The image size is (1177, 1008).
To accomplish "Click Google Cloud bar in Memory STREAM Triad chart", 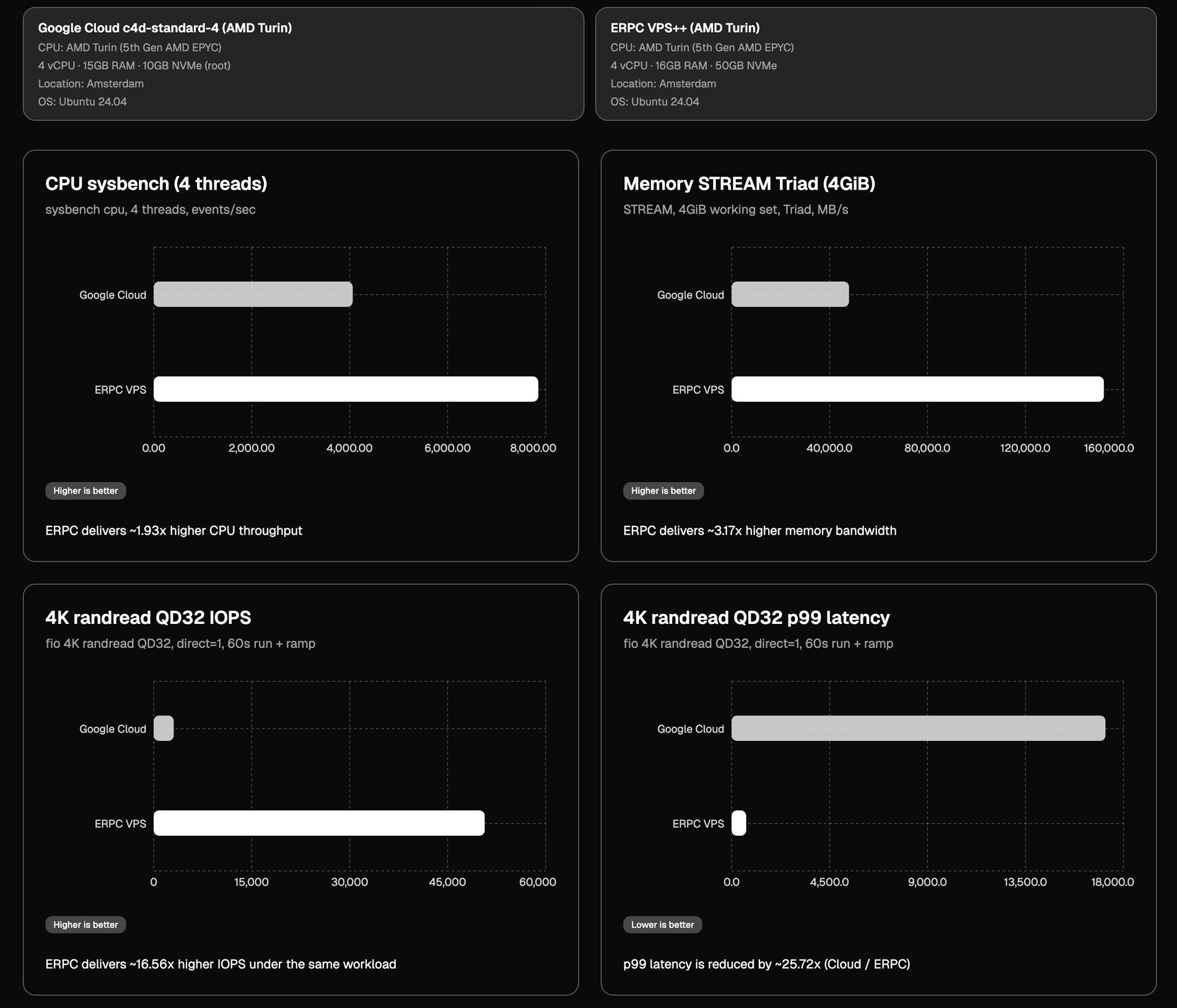I will click(790, 294).
